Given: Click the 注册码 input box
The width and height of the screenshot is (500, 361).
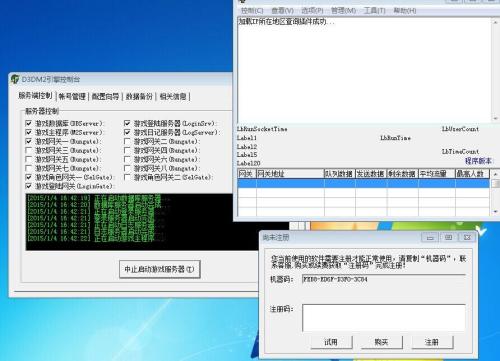Looking at the screenshot, I should [x=384, y=318].
